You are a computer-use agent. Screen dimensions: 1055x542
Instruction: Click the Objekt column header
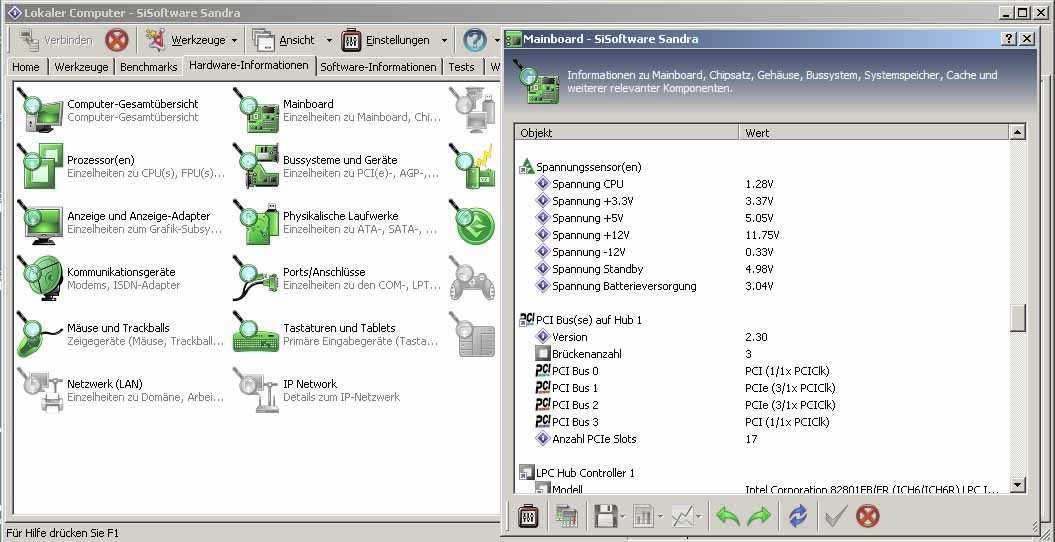click(627, 132)
